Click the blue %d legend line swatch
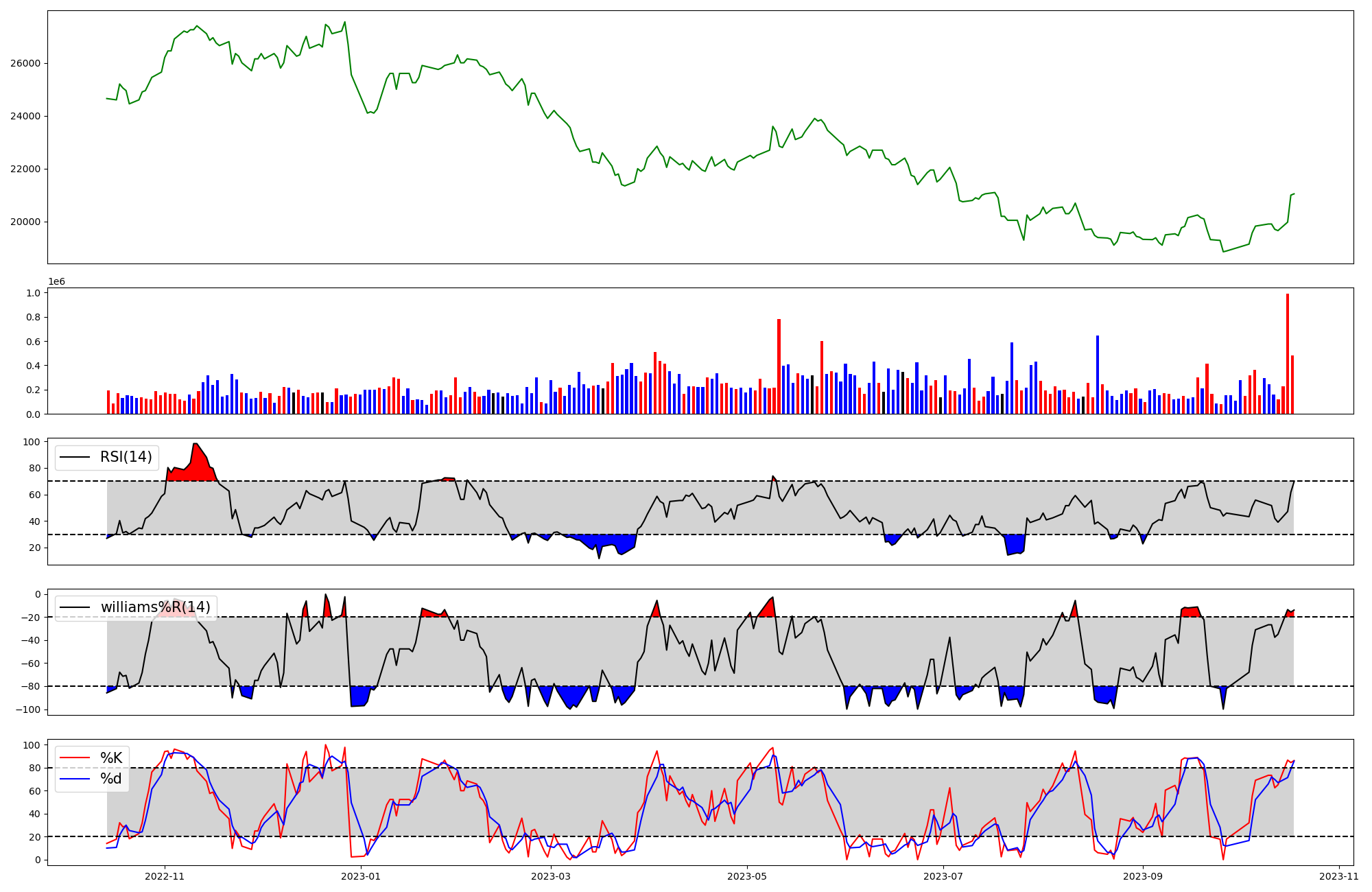The height and width of the screenshot is (892, 1372). click(75, 779)
